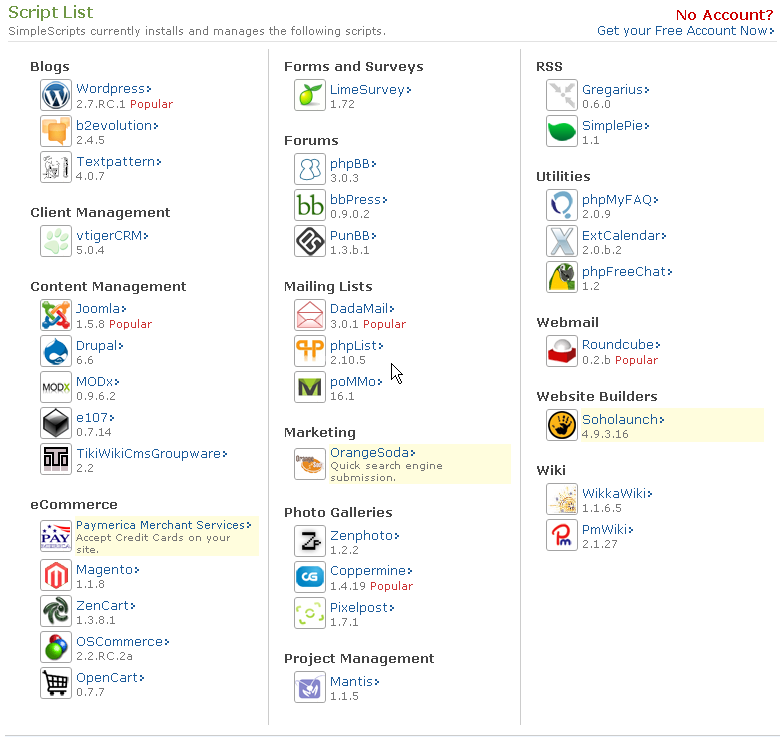Click the ZenCart swirl icon
784x737 pixels.
click(x=56, y=611)
